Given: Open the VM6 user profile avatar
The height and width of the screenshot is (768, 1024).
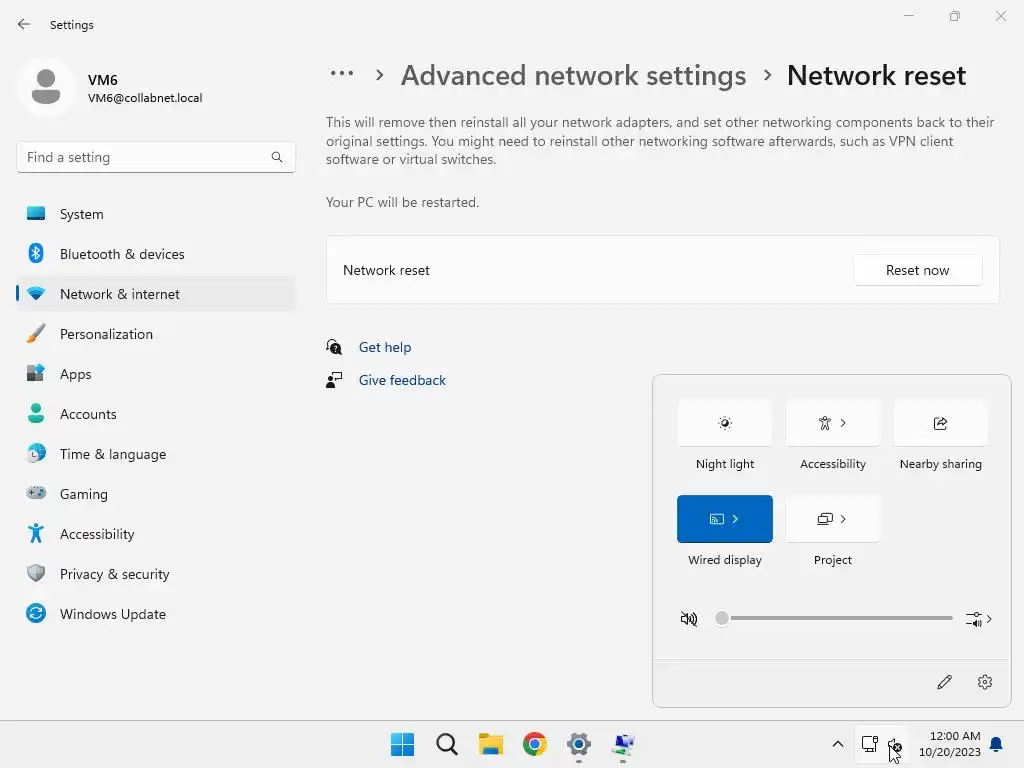Looking at the screenshot, I should [46, 87].
